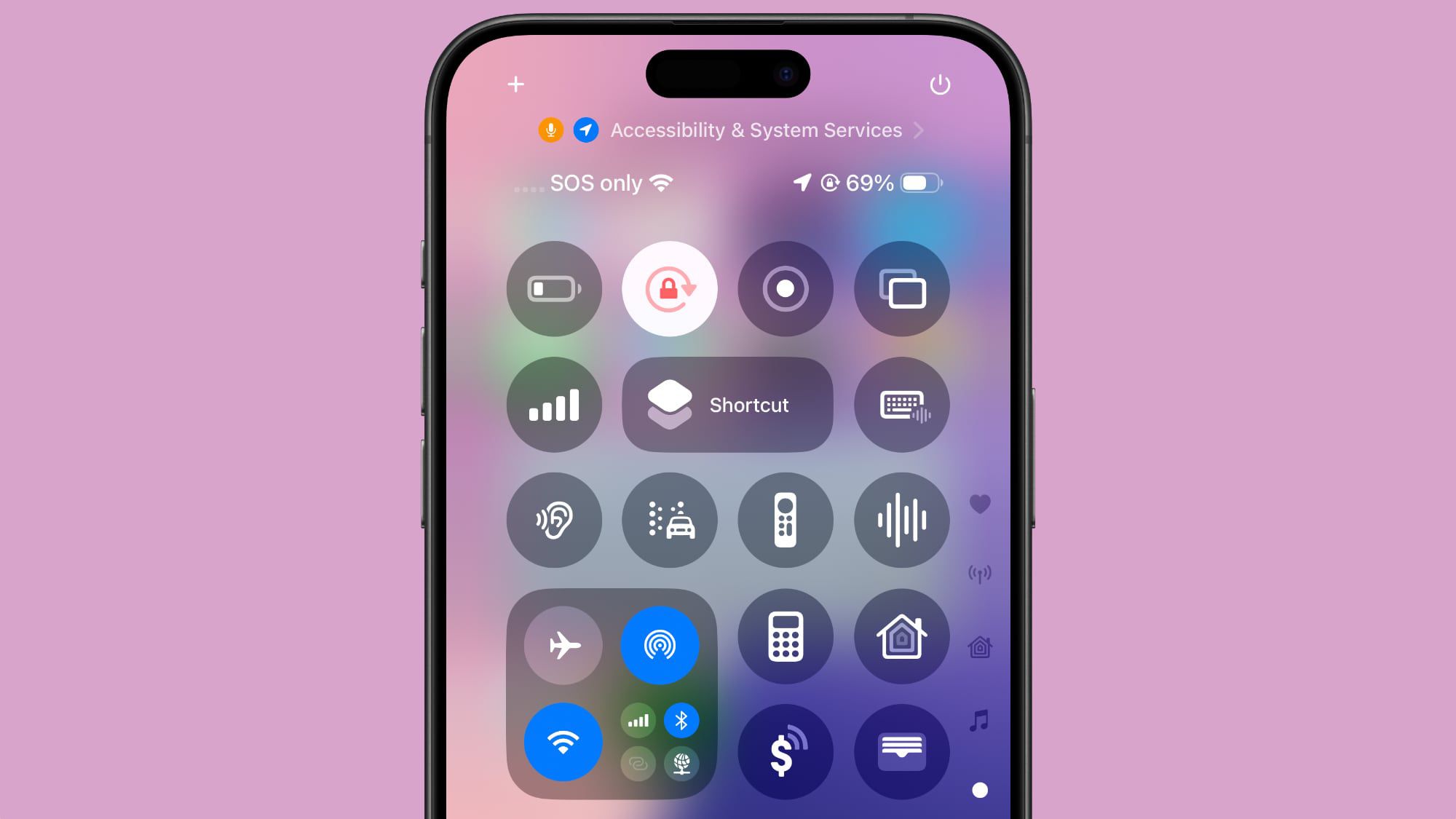The height and width of the screenshot is (819, 1456).
Task: Toggle the rotation lock button
Action: (669, 288)
